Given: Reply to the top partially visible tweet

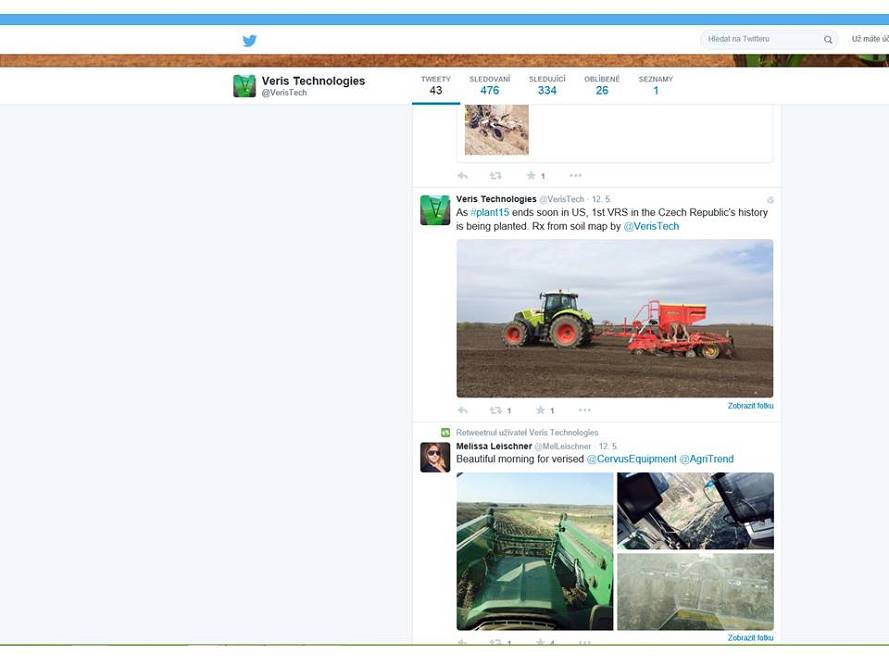Looking at the screenshot, I should point(463,176).
